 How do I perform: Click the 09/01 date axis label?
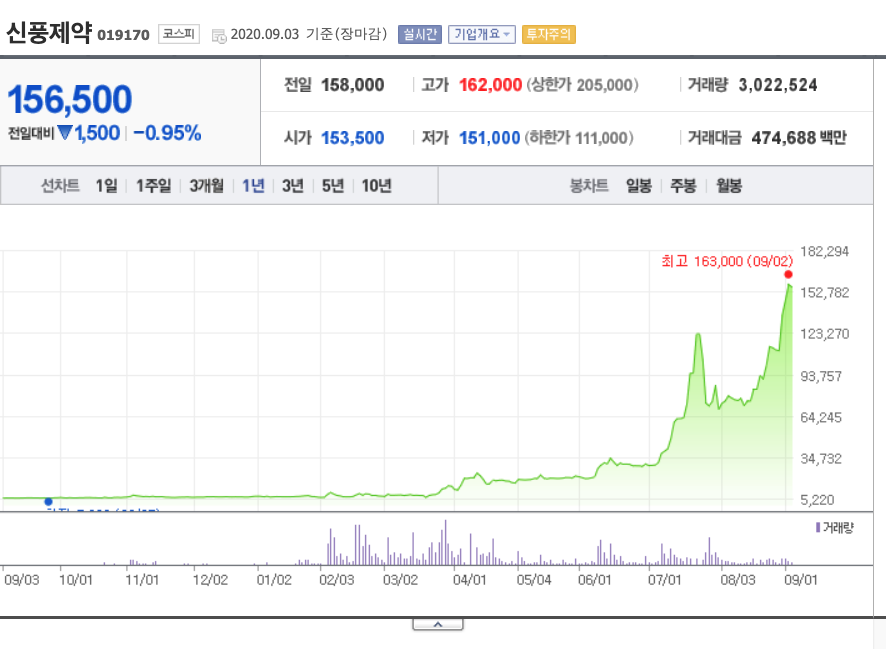point(801,580)
